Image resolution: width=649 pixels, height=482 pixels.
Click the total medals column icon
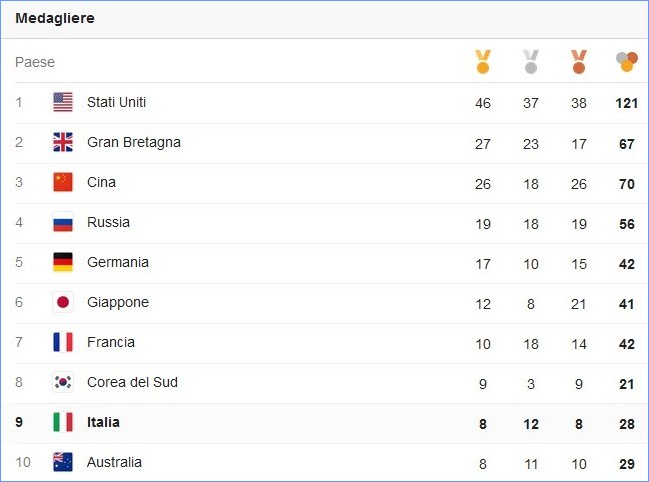pos(627,62)
